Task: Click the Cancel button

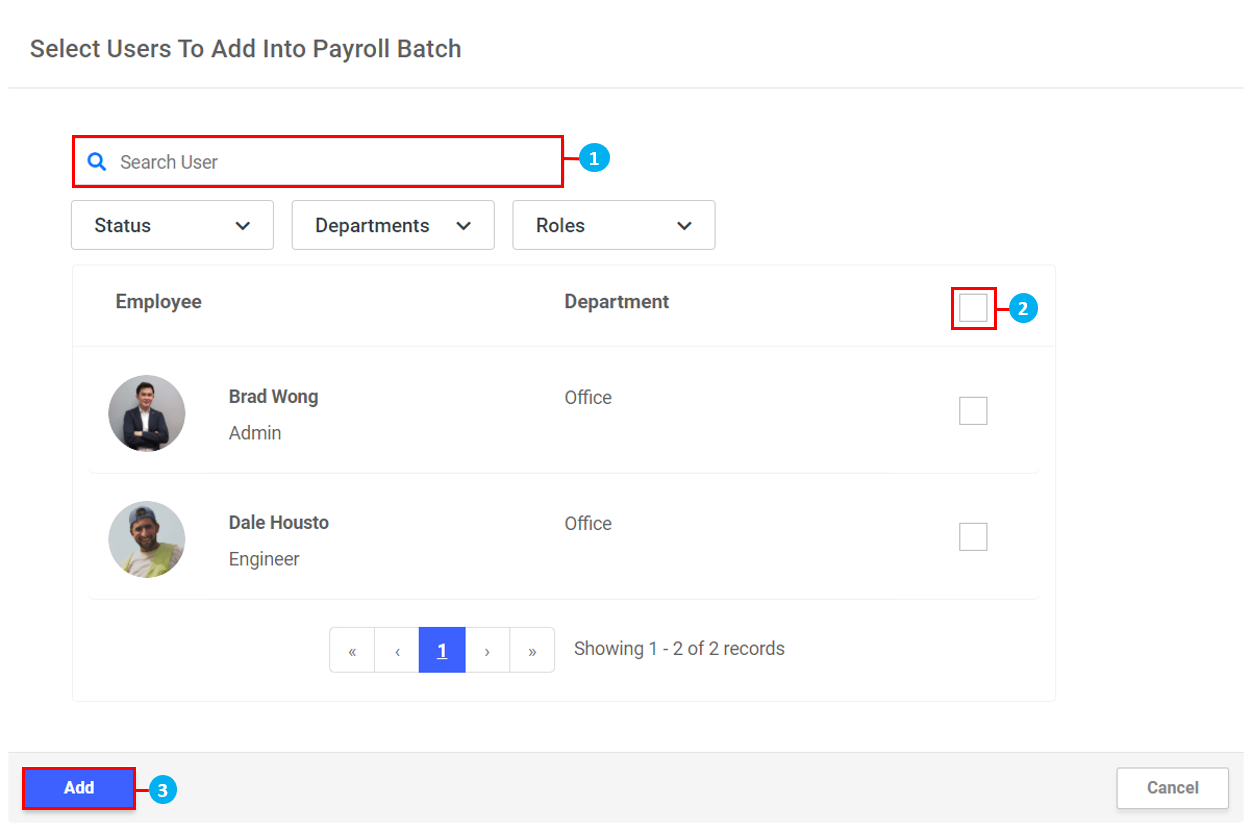Action: pos(1172,788)
